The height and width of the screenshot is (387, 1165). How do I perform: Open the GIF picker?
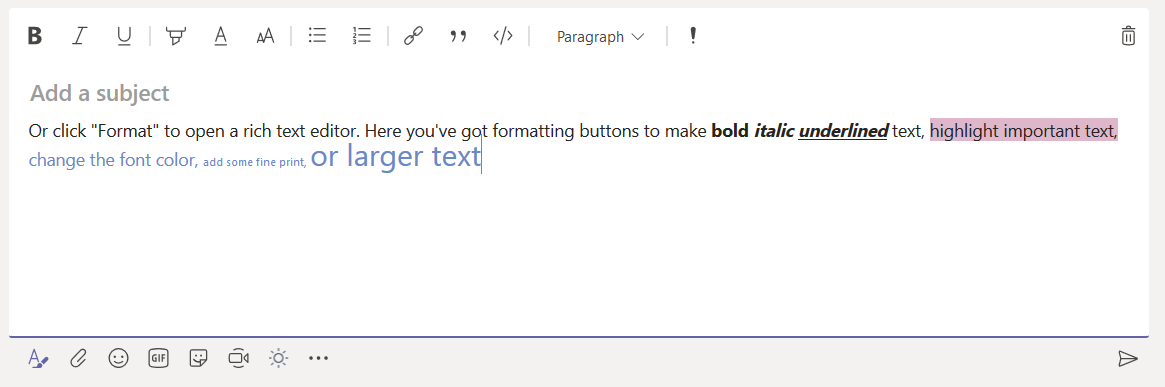pyautogui.click(x=158, y=358)
